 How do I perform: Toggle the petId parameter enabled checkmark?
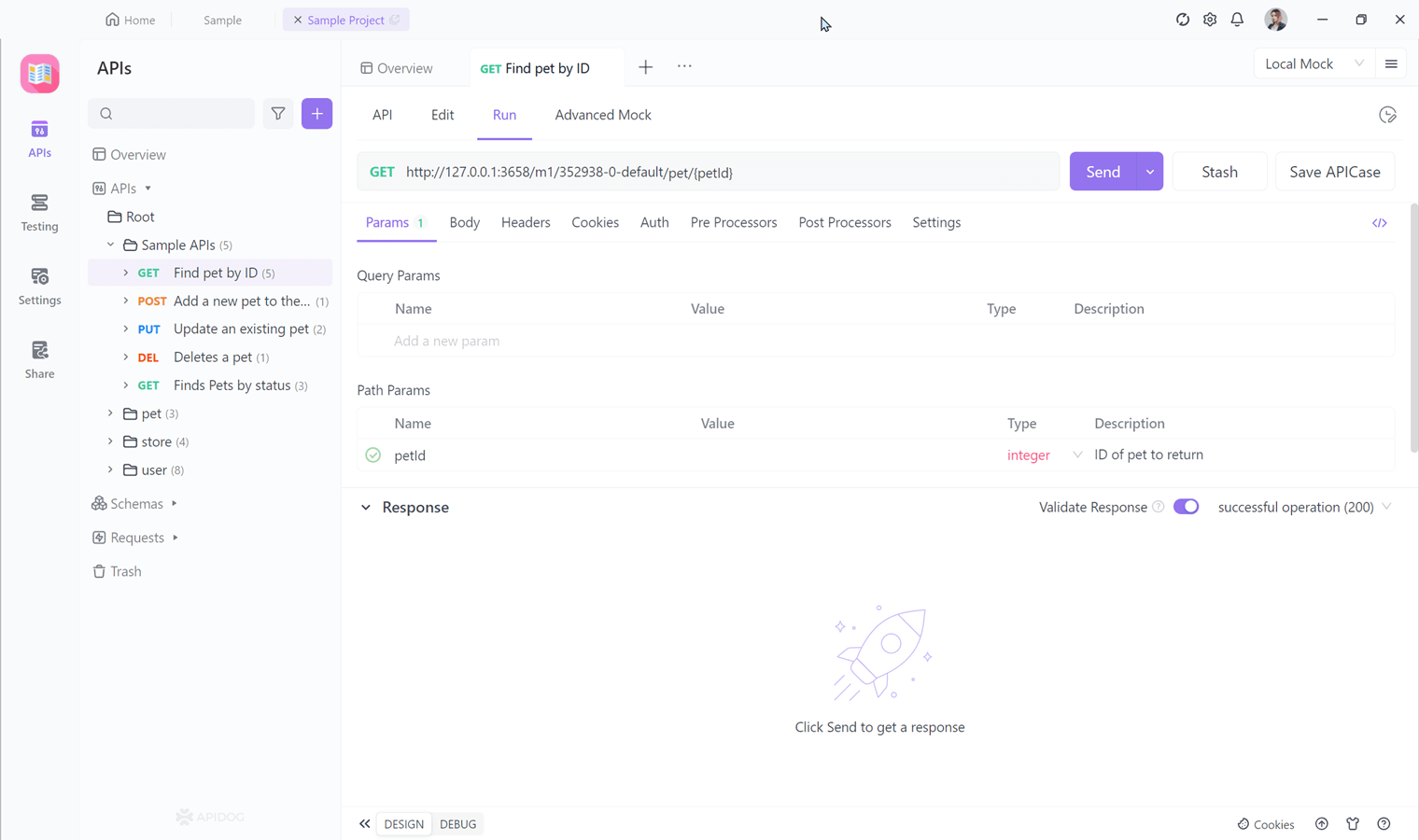tap(372, 455)
